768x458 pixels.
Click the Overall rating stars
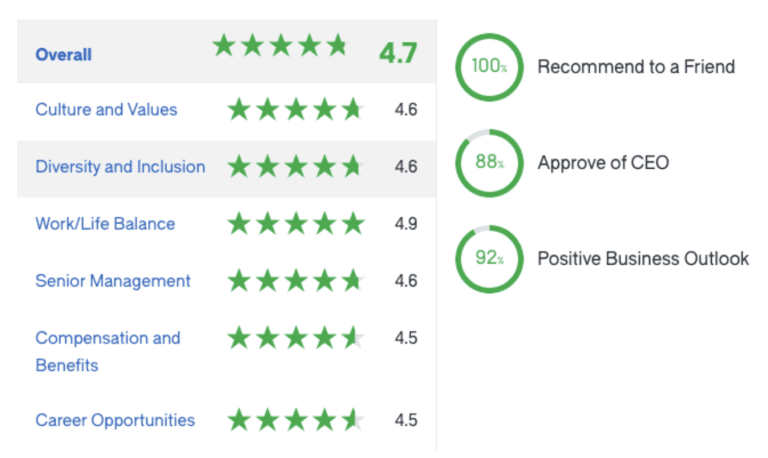coord(280,46)
